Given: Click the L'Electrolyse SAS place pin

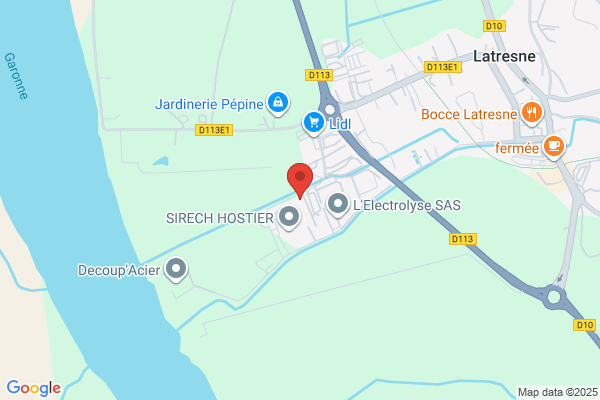Looking at the screenshot, I should point(338,204).
